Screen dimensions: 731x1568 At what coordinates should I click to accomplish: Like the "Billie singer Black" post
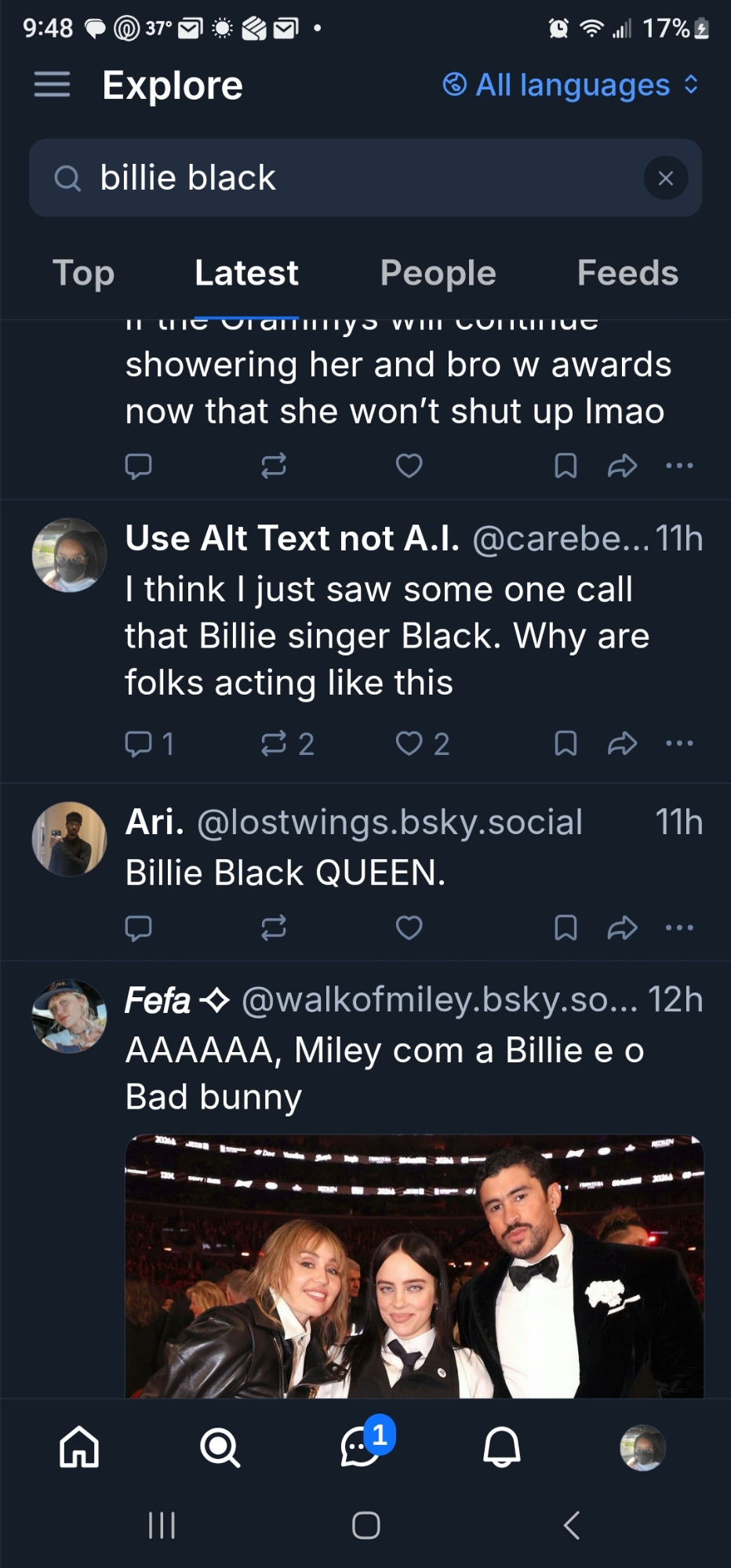pos(409,743)
